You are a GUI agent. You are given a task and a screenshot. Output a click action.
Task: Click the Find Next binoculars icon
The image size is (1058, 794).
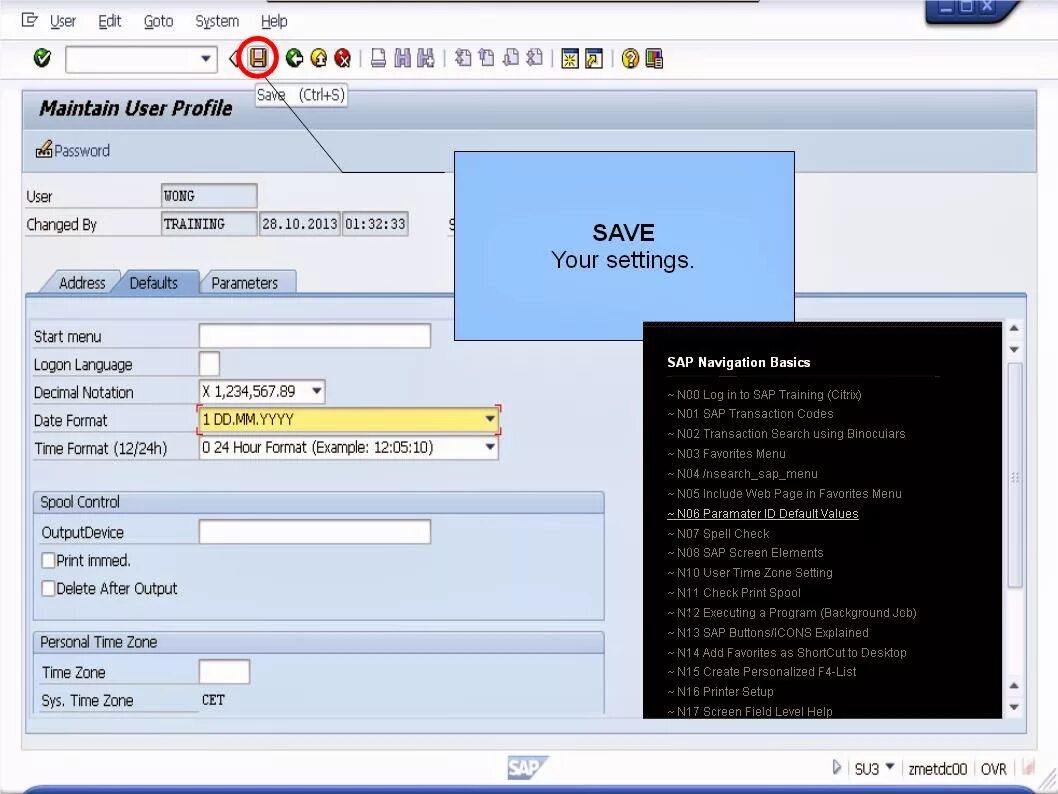click(426, 59)
